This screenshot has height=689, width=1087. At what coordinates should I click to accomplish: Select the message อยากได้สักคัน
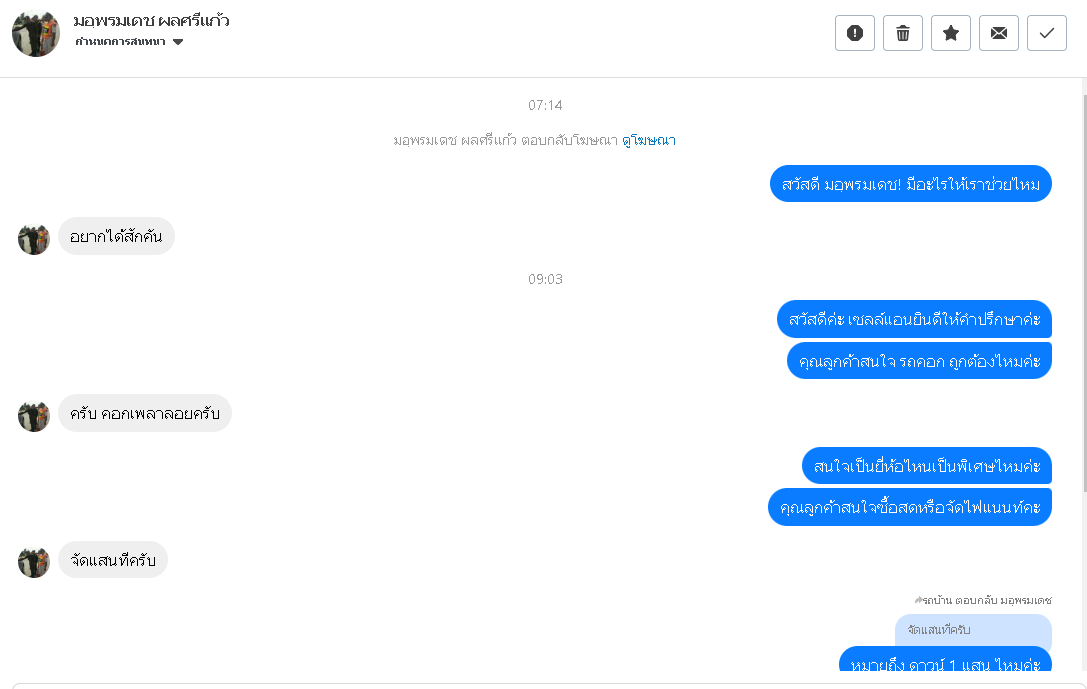[116, 236]
